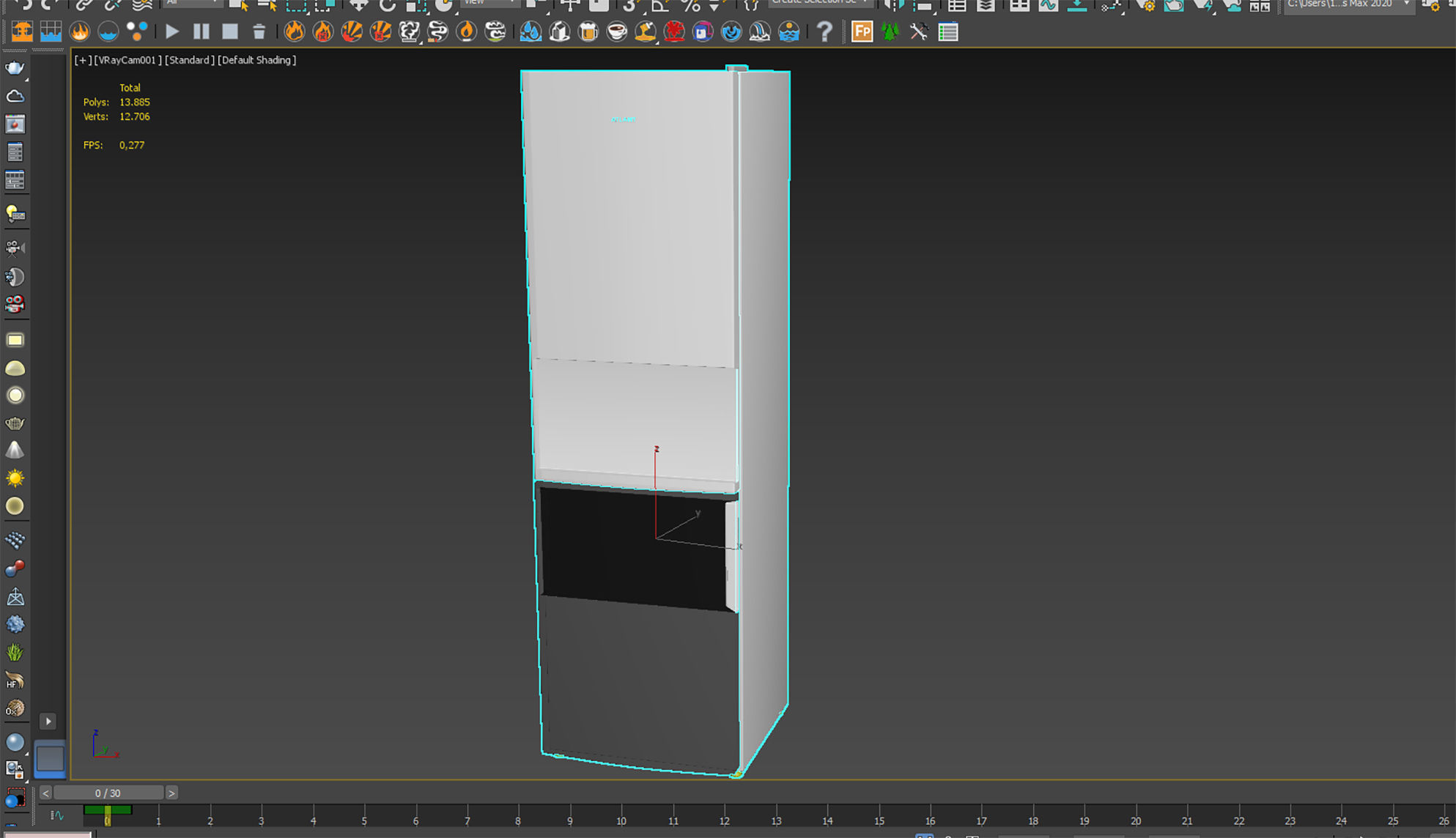The width and height of the screenshot is (1456, 838).
Task: Select the beer mug preset icon
Action: 588,31
